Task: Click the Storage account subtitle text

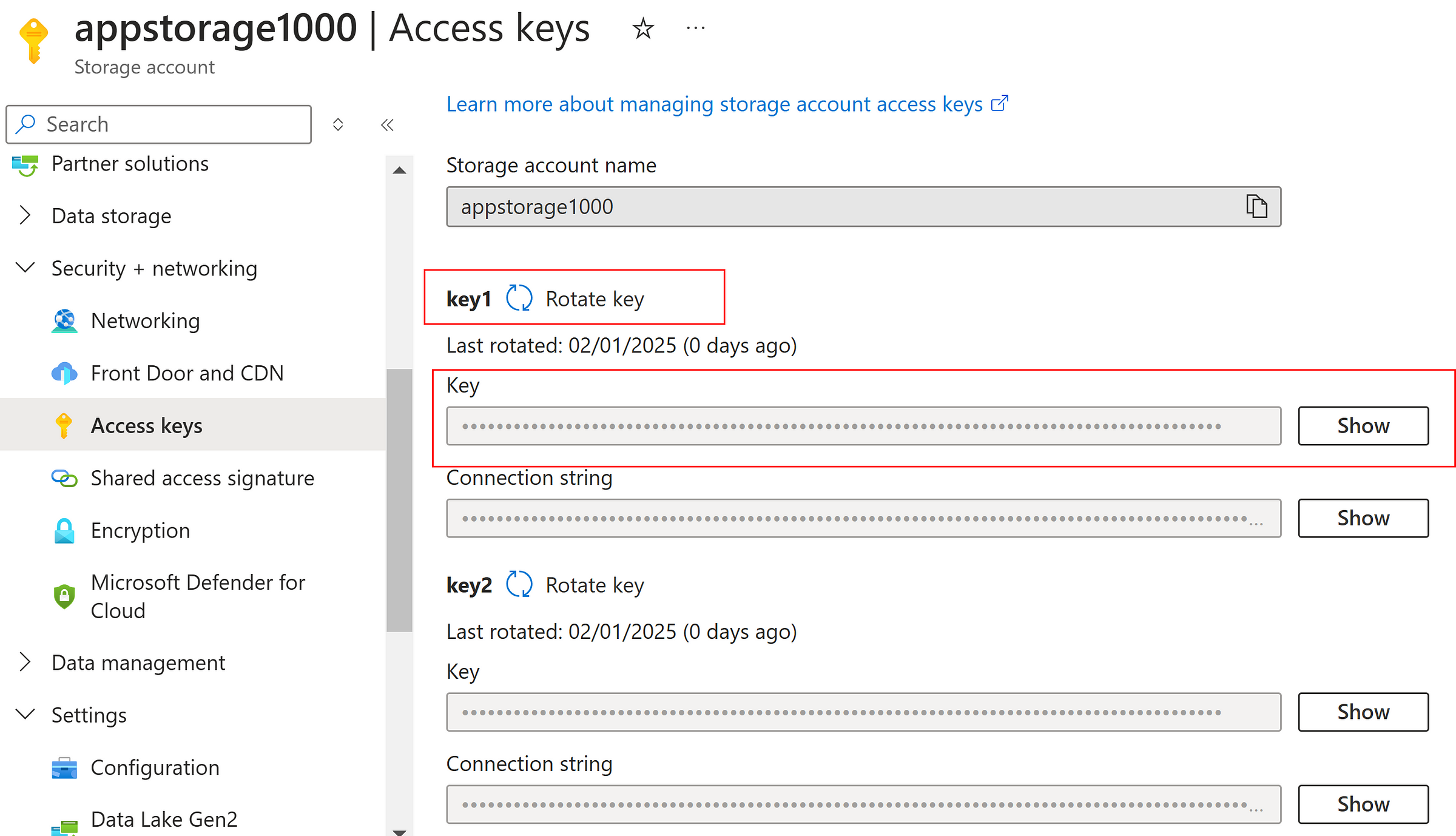Action: (144, 67)
